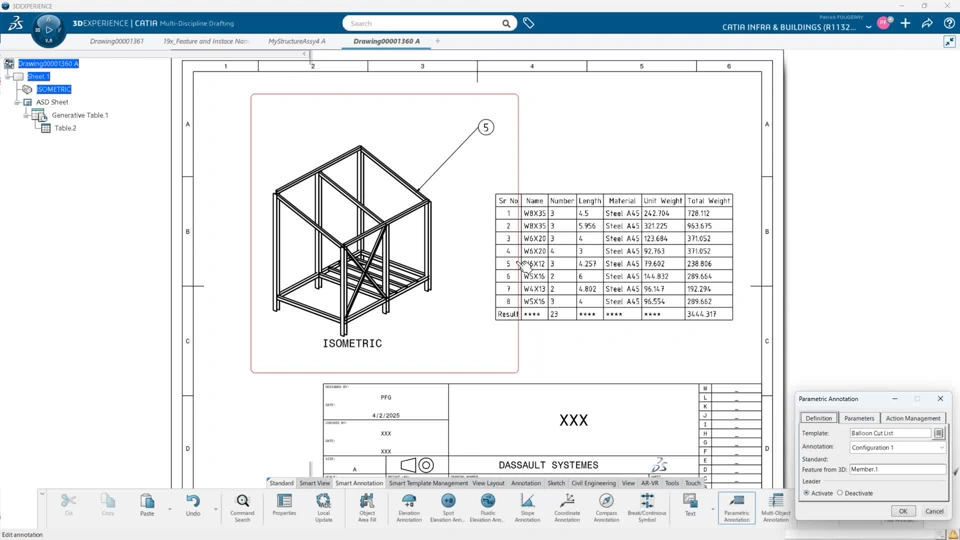Open Command Search tool
This screenshot has height=540, width=960.
pos(242,501)
